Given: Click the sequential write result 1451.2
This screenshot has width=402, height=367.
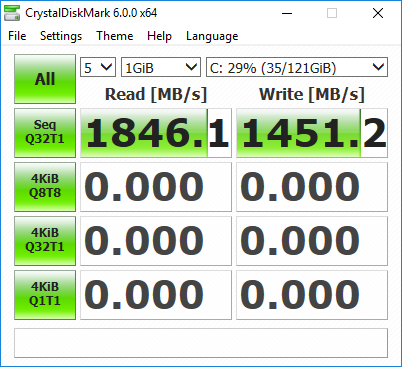Looking at the screenshot, I should pyautogui.click(x=312, y=133).
